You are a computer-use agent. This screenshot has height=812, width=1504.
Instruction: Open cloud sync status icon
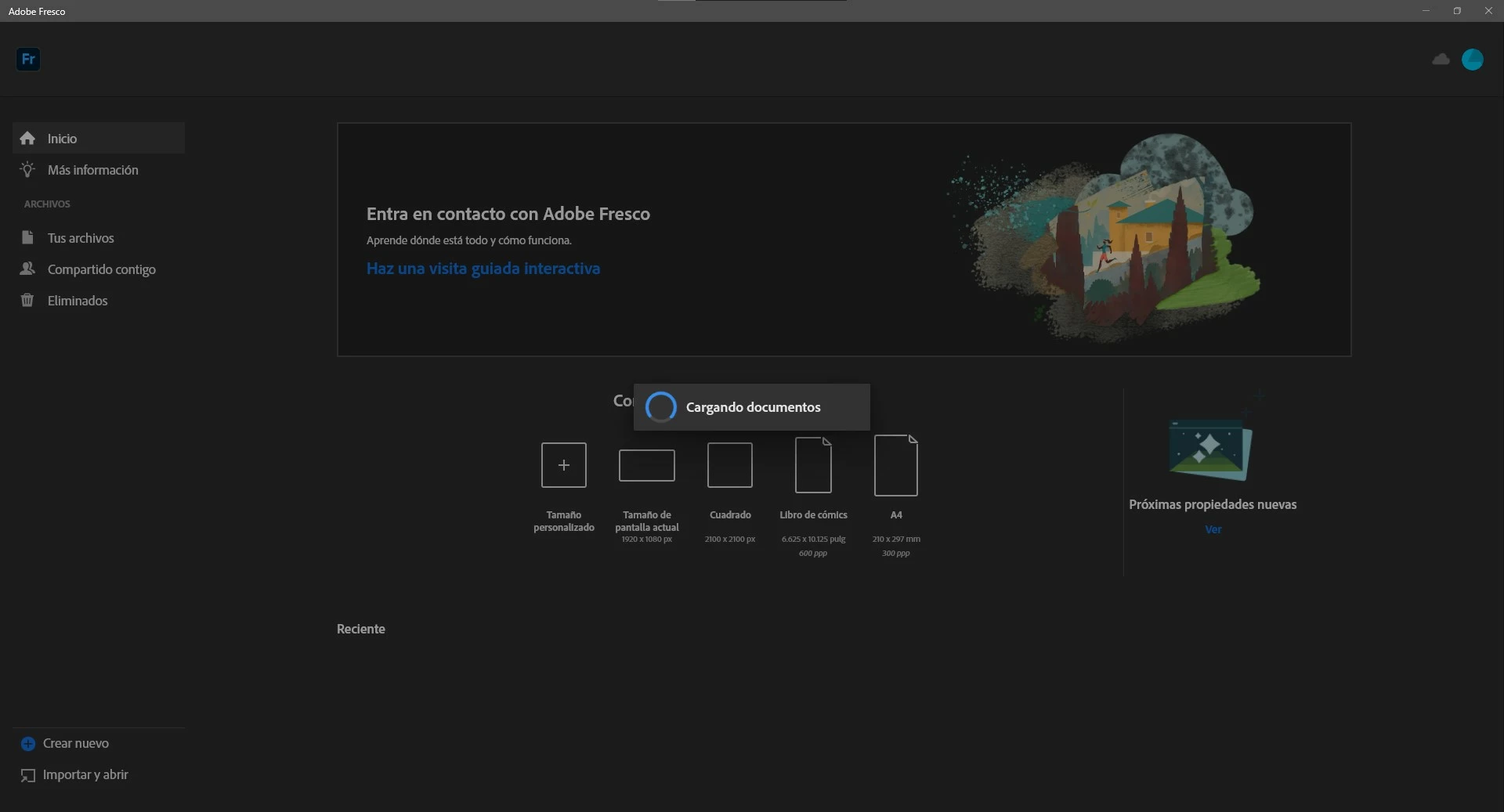[1441, 60]
